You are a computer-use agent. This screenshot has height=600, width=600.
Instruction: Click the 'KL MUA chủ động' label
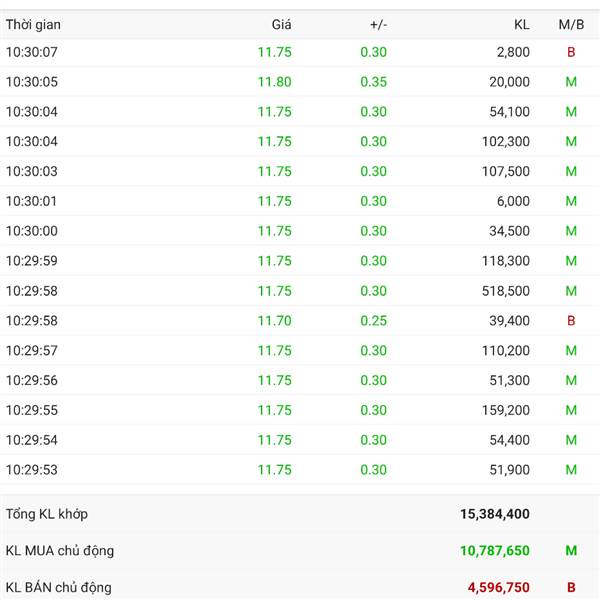tap(60, 551)
